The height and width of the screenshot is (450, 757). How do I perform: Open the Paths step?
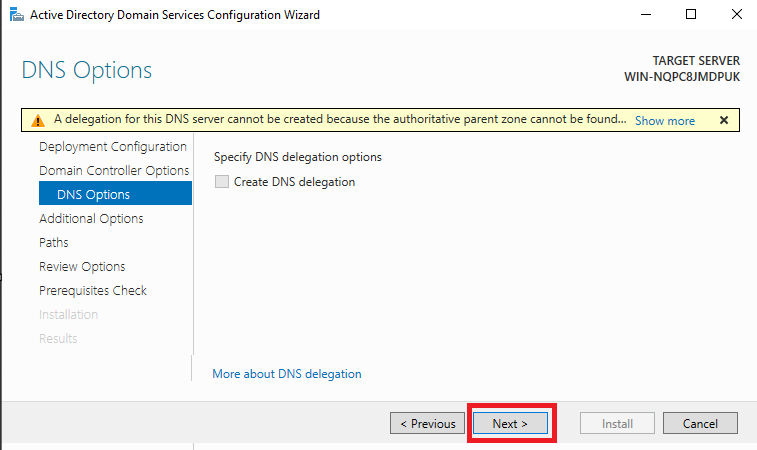coord(54,242)
